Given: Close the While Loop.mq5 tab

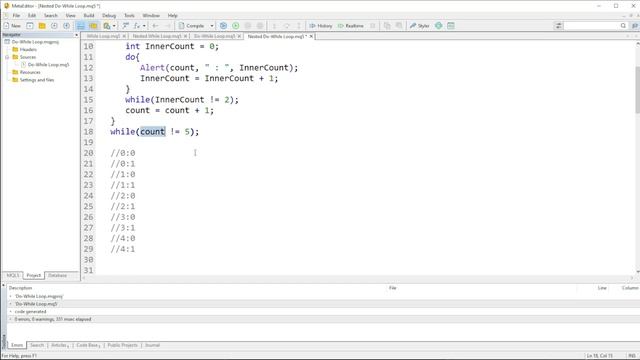Looking at the screenshot, I should pos(124,36).
